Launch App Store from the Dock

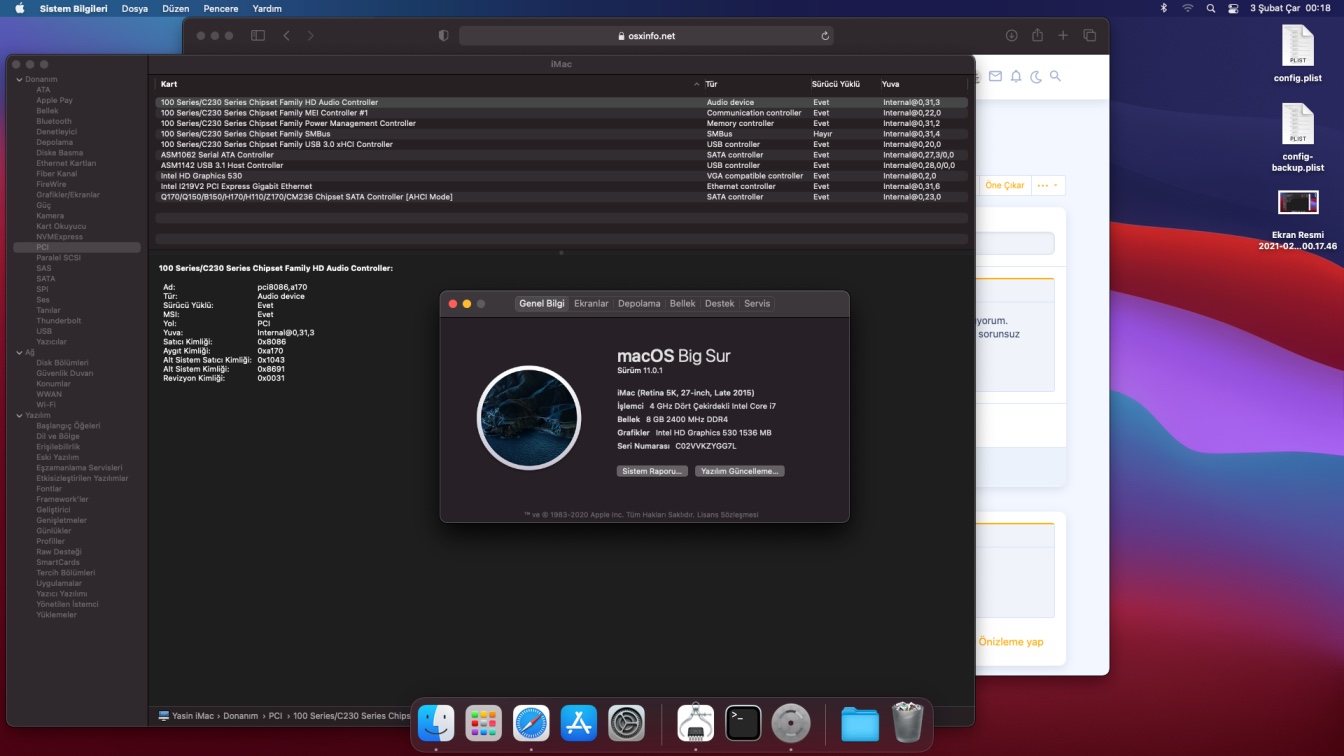579,723
